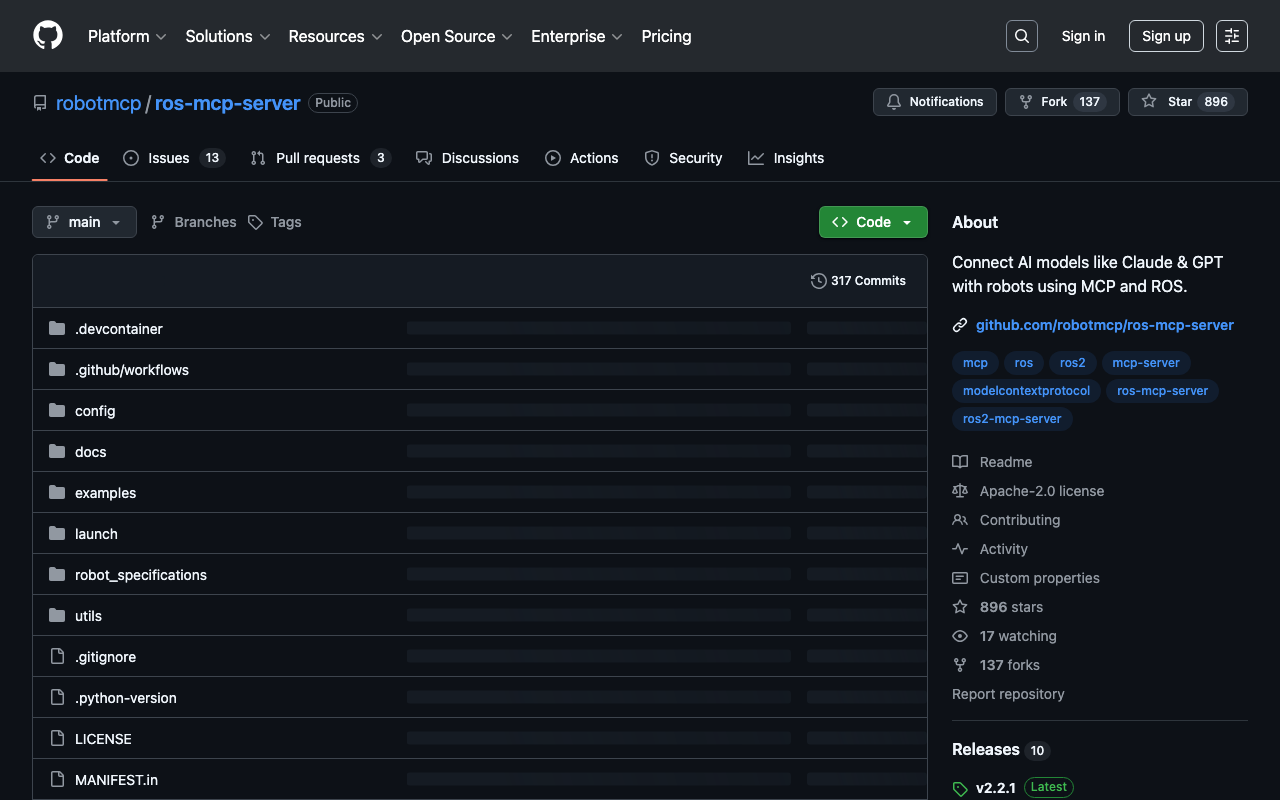Open the search magnifier icon
This screenshot has width=1280, height=800.
coord(1021,36)
